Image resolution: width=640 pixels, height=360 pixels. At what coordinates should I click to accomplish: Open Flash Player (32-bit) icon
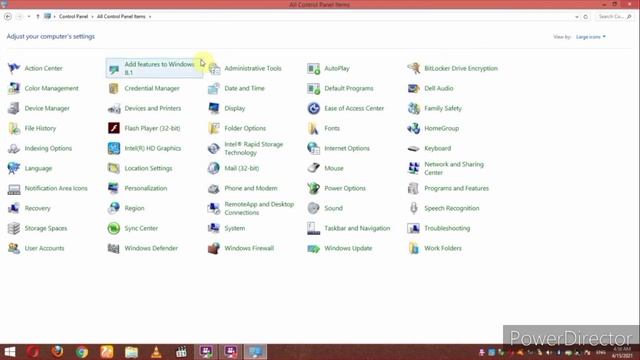(113, 128)
